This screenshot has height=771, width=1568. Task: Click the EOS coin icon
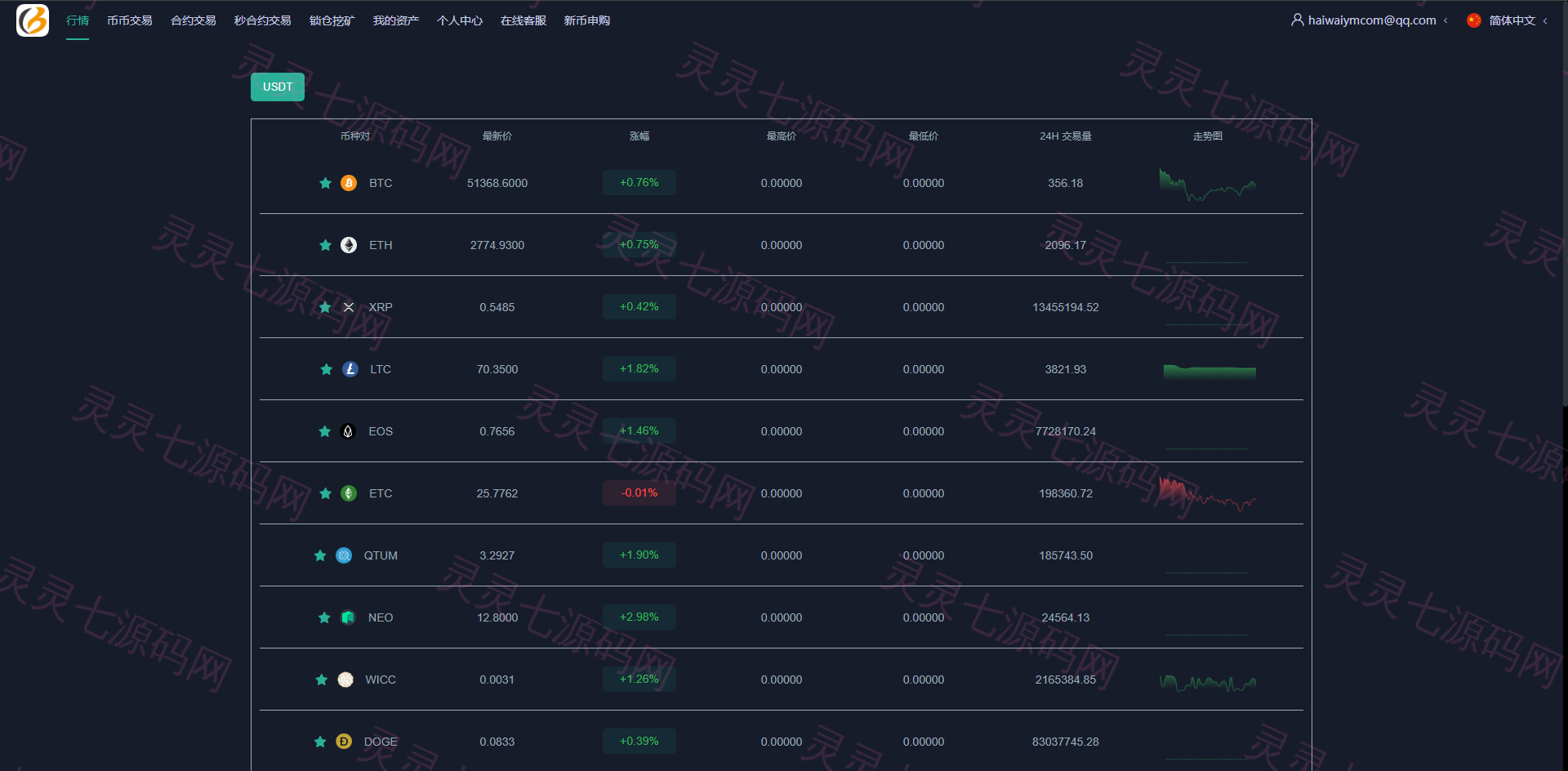pos(348,431)
